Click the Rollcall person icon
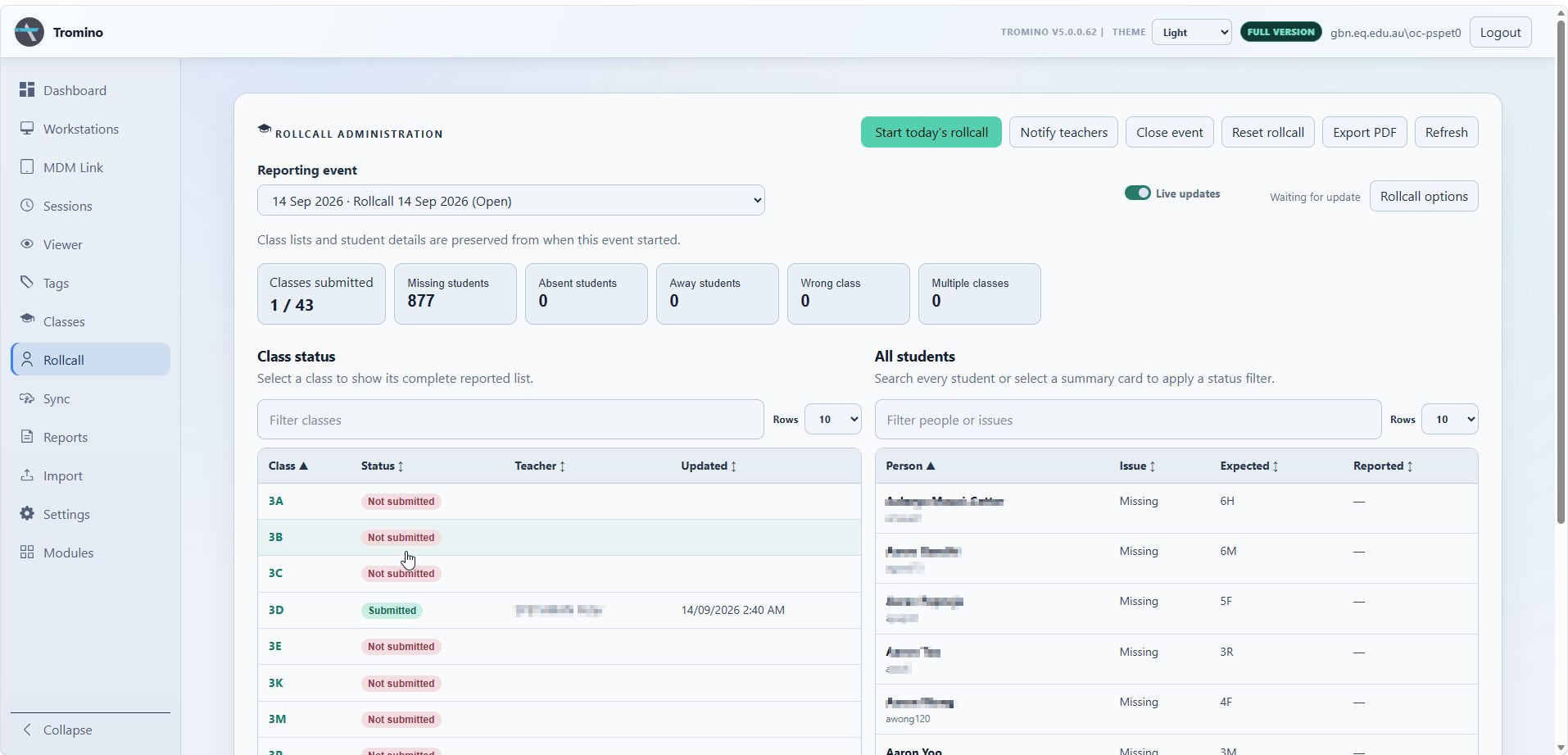Viewport: 1568px width, 755px height. point(27,359)
